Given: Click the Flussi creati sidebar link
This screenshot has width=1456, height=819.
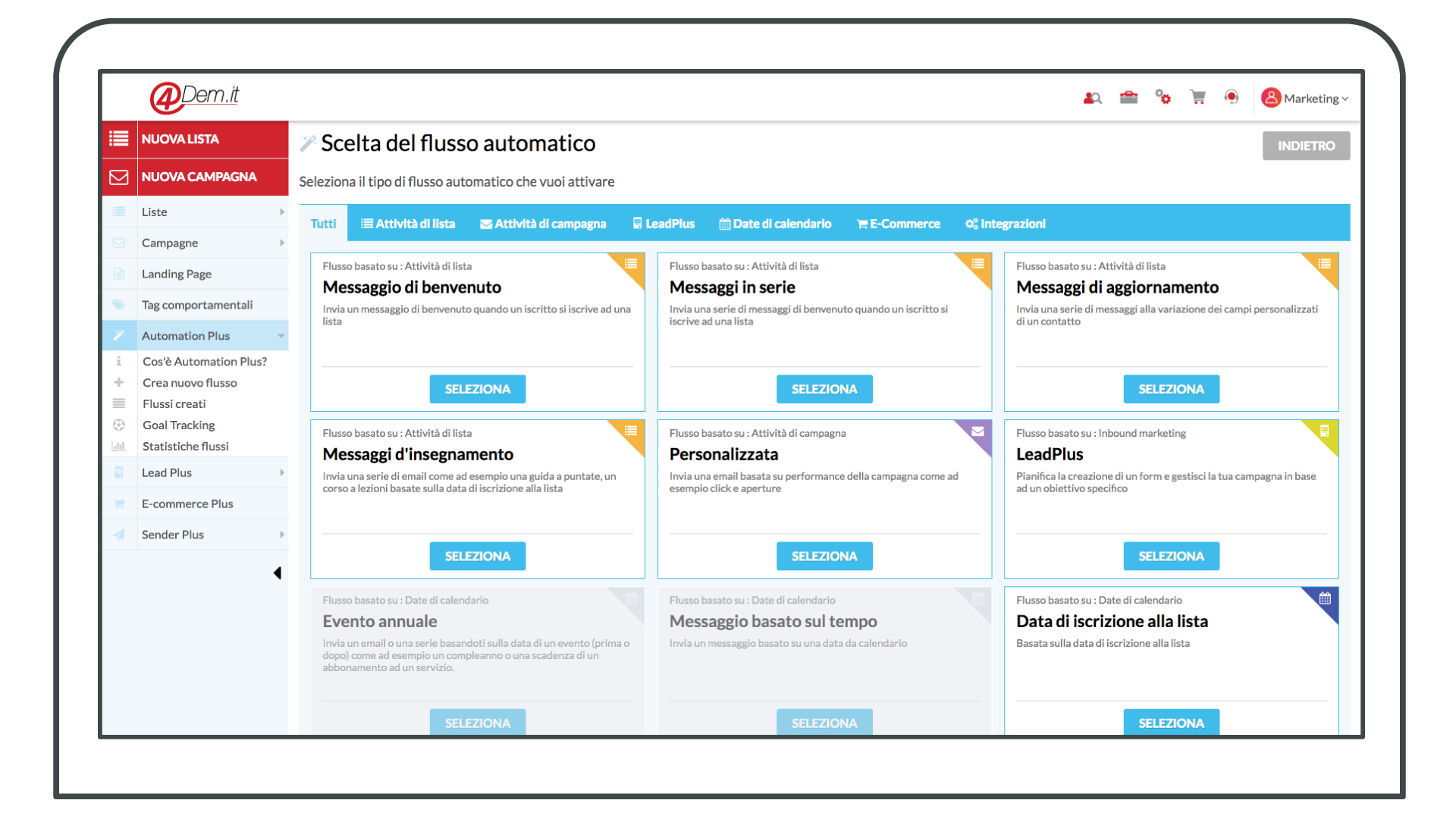Looking at the screenshot, I should pos(174,403).
